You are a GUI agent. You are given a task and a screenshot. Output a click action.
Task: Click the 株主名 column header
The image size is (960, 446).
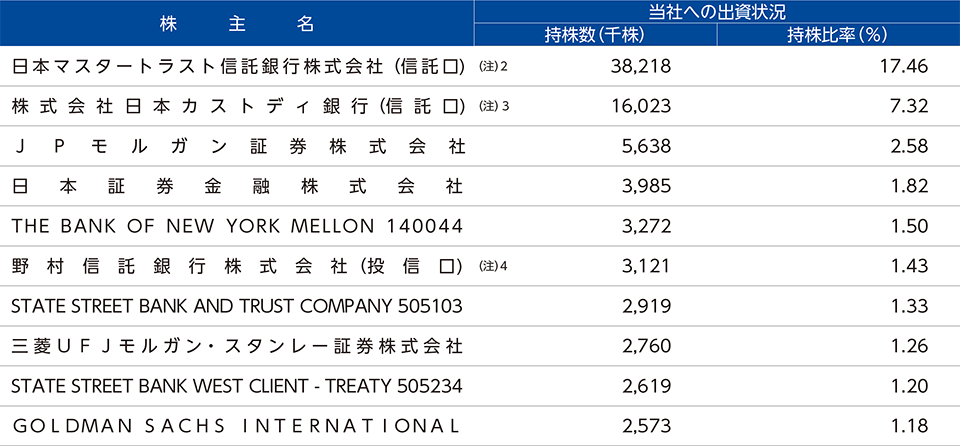[236, 23]
